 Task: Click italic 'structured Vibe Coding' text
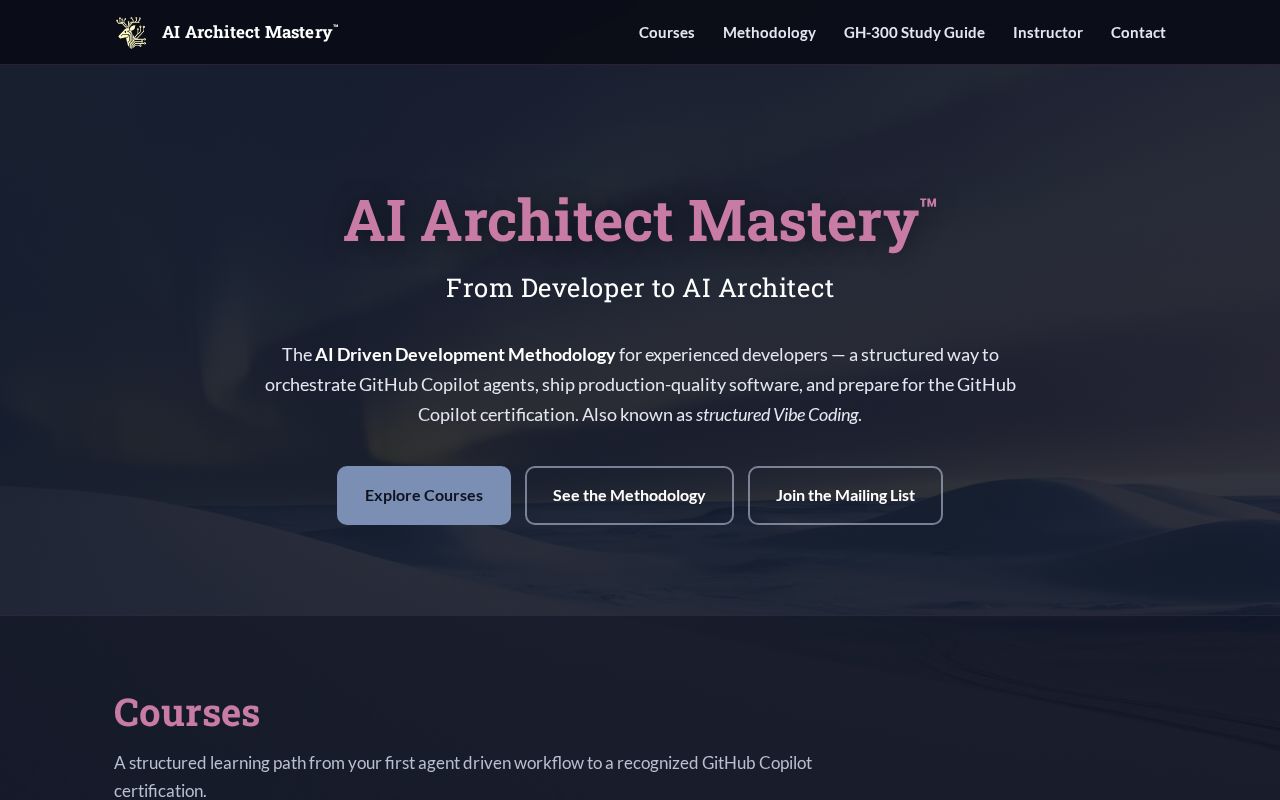(777, 415)
